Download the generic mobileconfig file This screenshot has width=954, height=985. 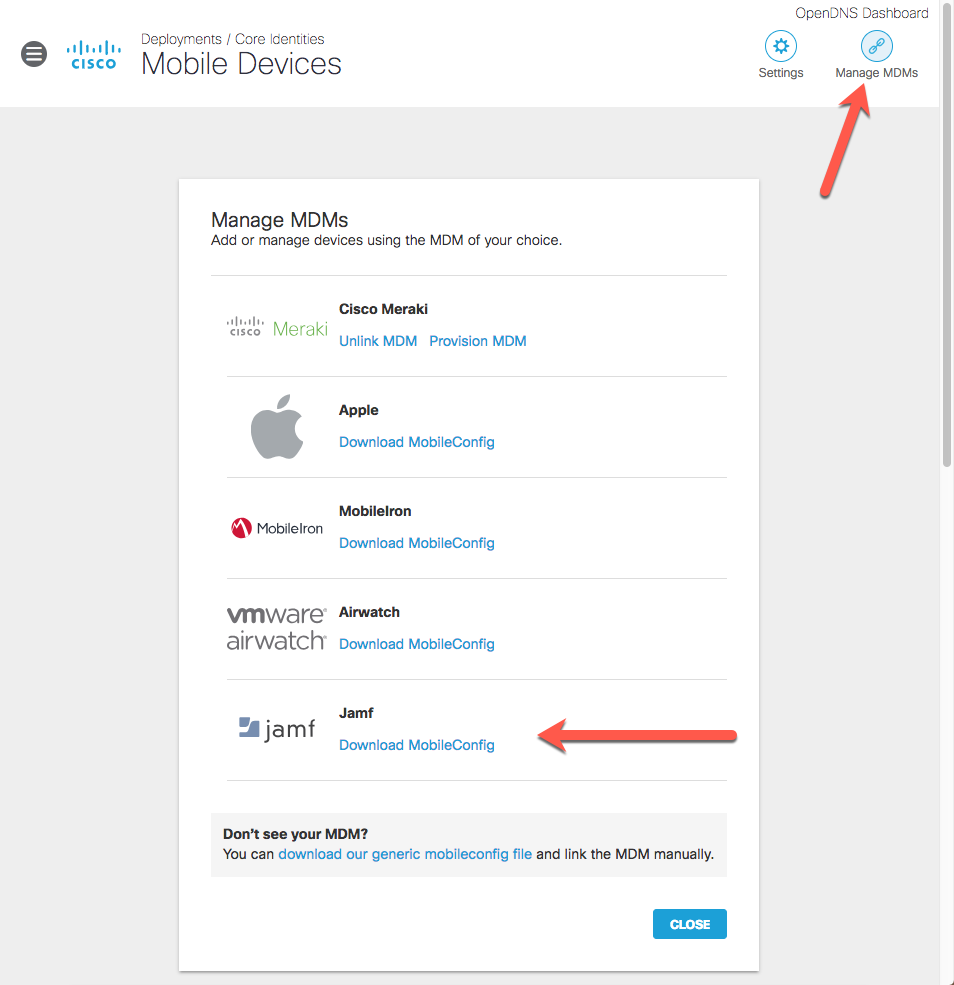(x=405, y=854)
